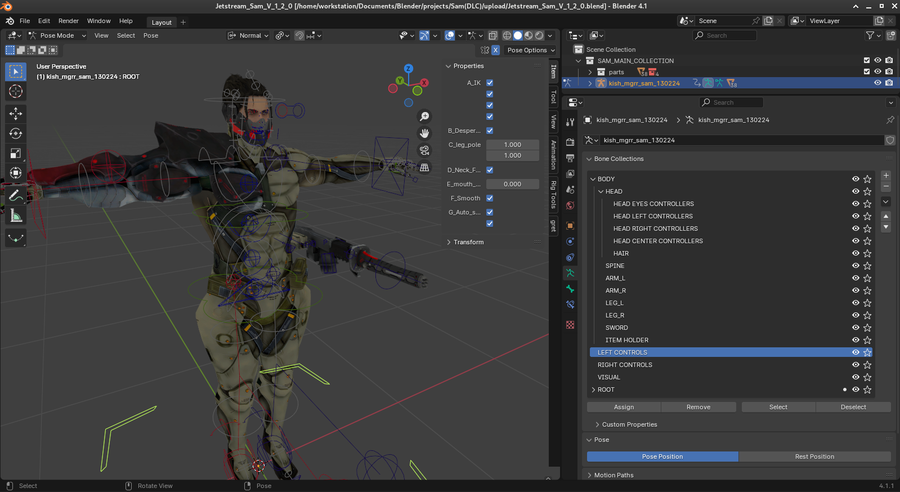Image resolution: width=900 pixels, height=492 pixels.
Task: Expand the Custom Properties section
Action: pyautogui.click(x=627, y=425)
